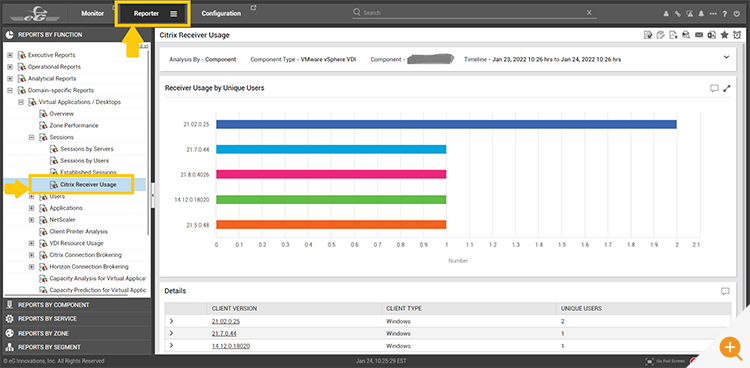Collapse Virtual Applications / Desktops node

pyautogui.click(x=21, y=102)
